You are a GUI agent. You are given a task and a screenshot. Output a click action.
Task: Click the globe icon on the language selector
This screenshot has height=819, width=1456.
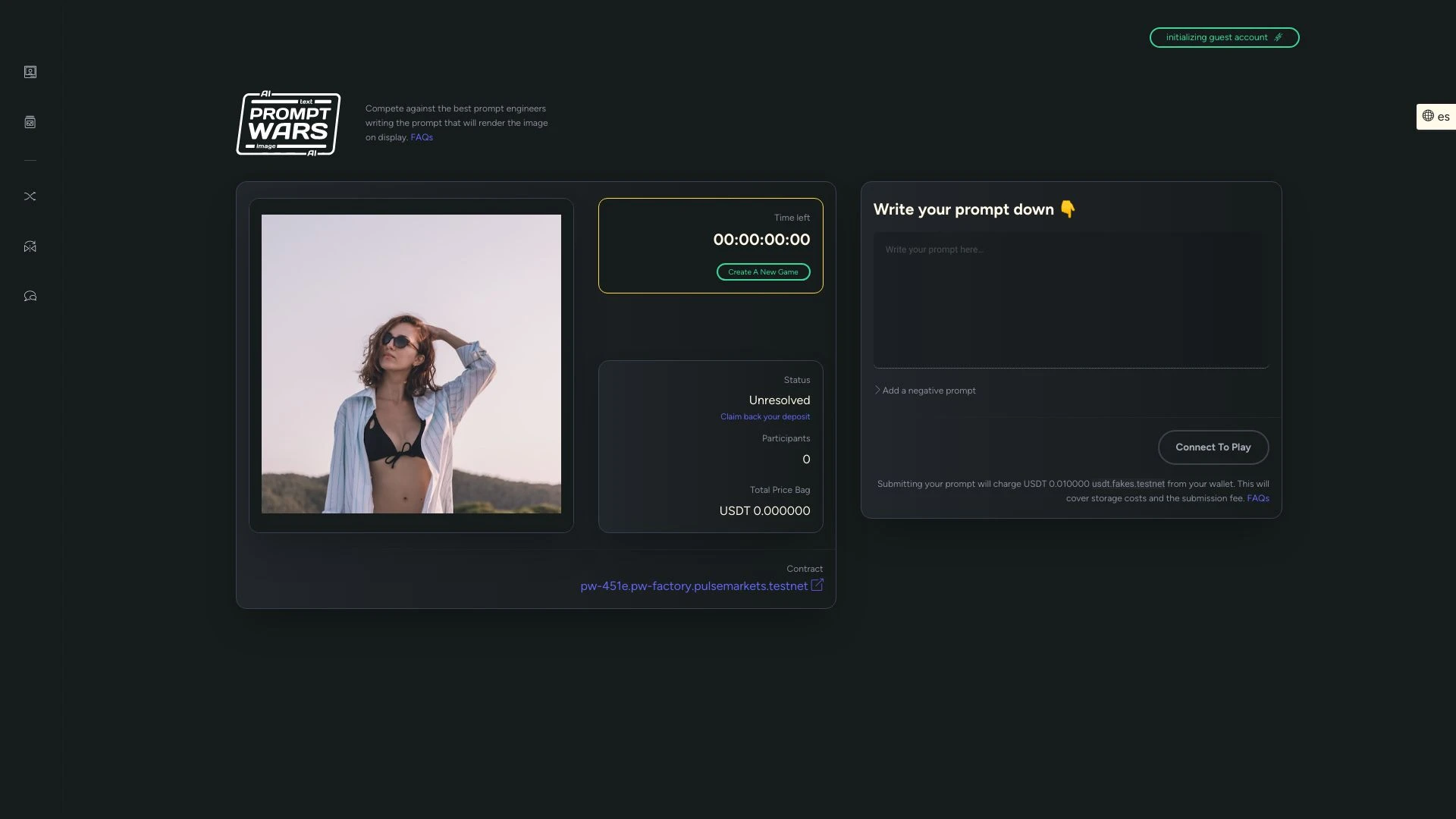[1429, 116]
